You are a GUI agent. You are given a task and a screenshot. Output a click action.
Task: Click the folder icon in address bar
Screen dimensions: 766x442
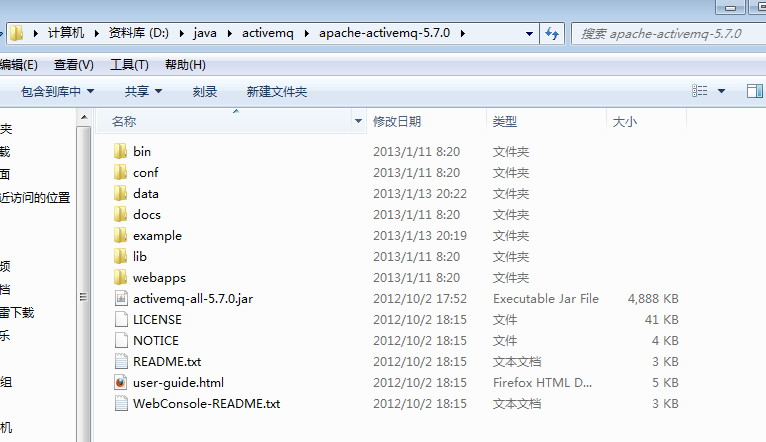tap(17, 33)
